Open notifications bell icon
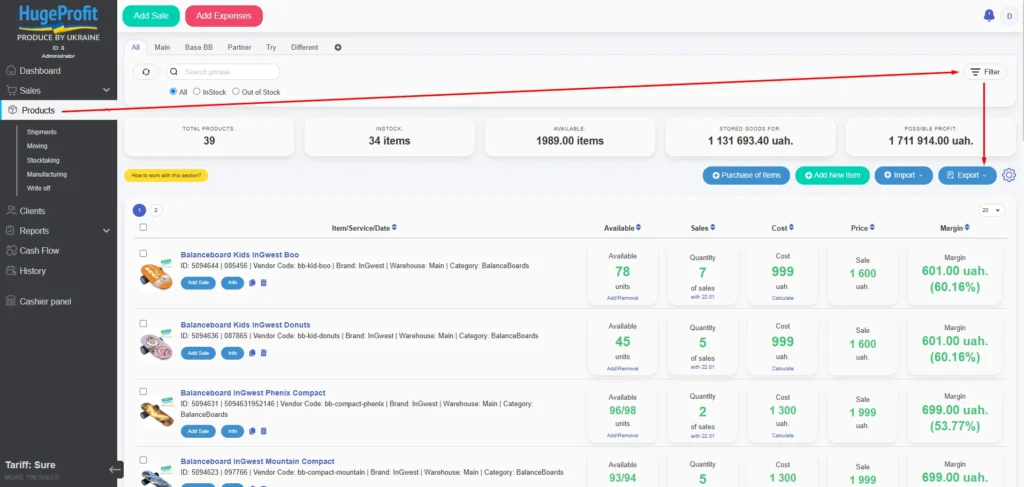This screenshot has height=487, width=1024. click(989, 15)
